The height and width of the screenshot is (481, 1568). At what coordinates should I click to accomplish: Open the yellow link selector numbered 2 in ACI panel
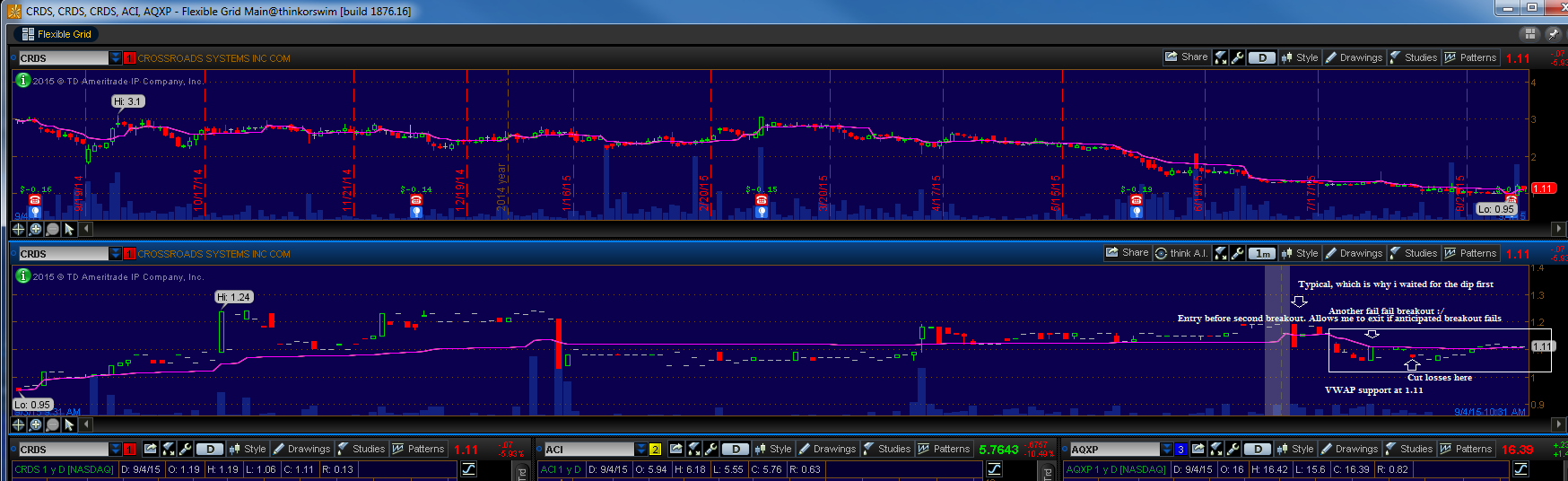point(655,449)
